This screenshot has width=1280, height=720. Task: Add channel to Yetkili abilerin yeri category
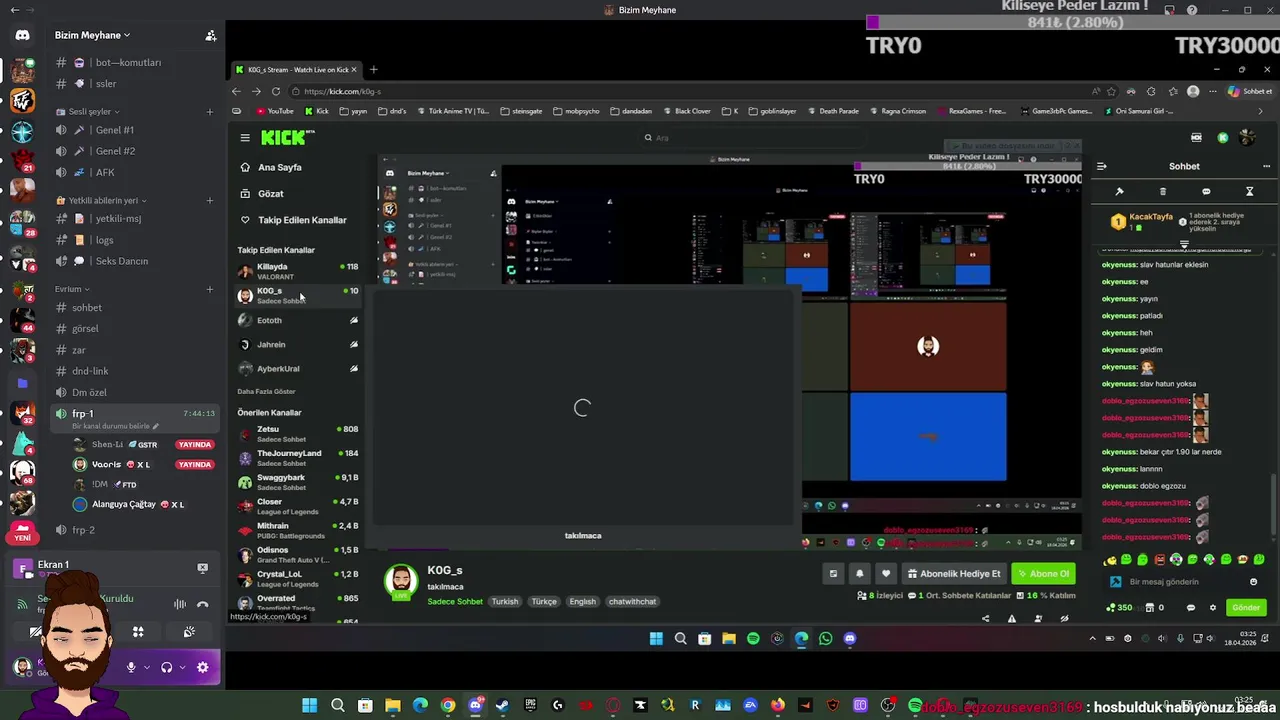coord(209,200)
